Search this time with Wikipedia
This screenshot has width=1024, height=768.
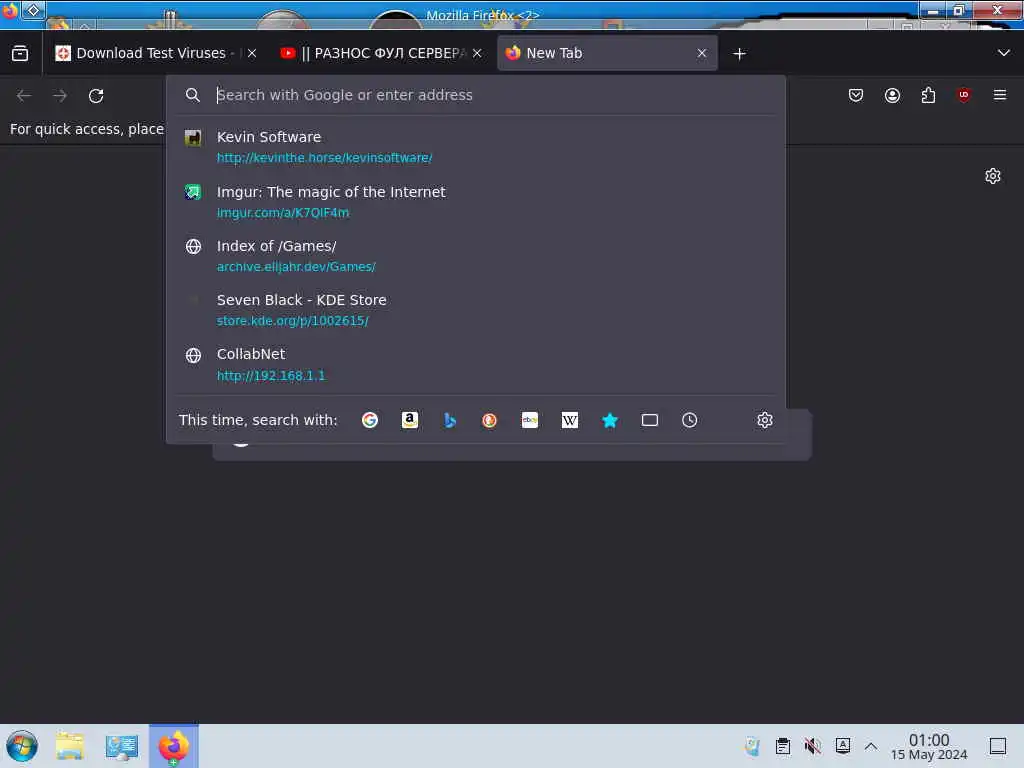(569, 420)
